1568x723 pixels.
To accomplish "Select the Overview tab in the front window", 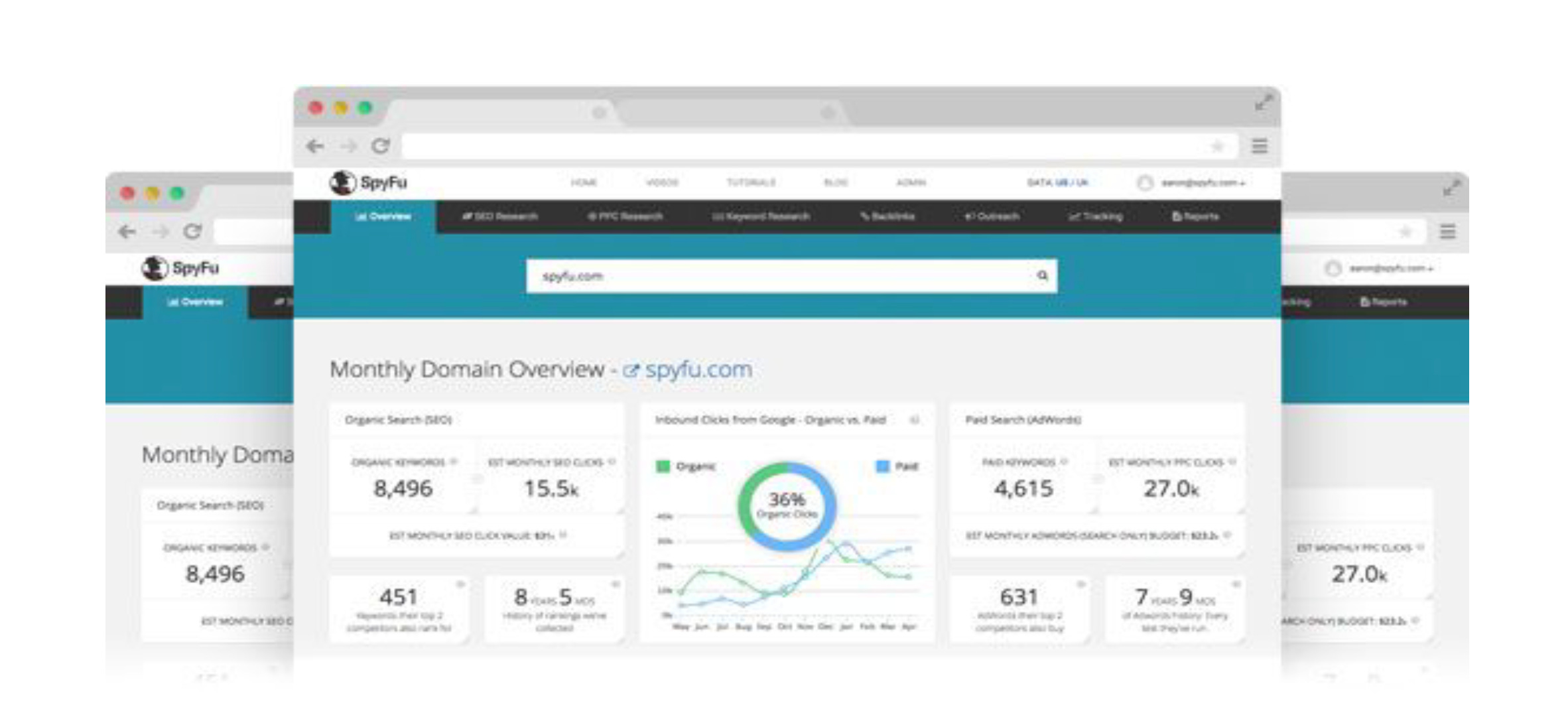I will (383, 216).
